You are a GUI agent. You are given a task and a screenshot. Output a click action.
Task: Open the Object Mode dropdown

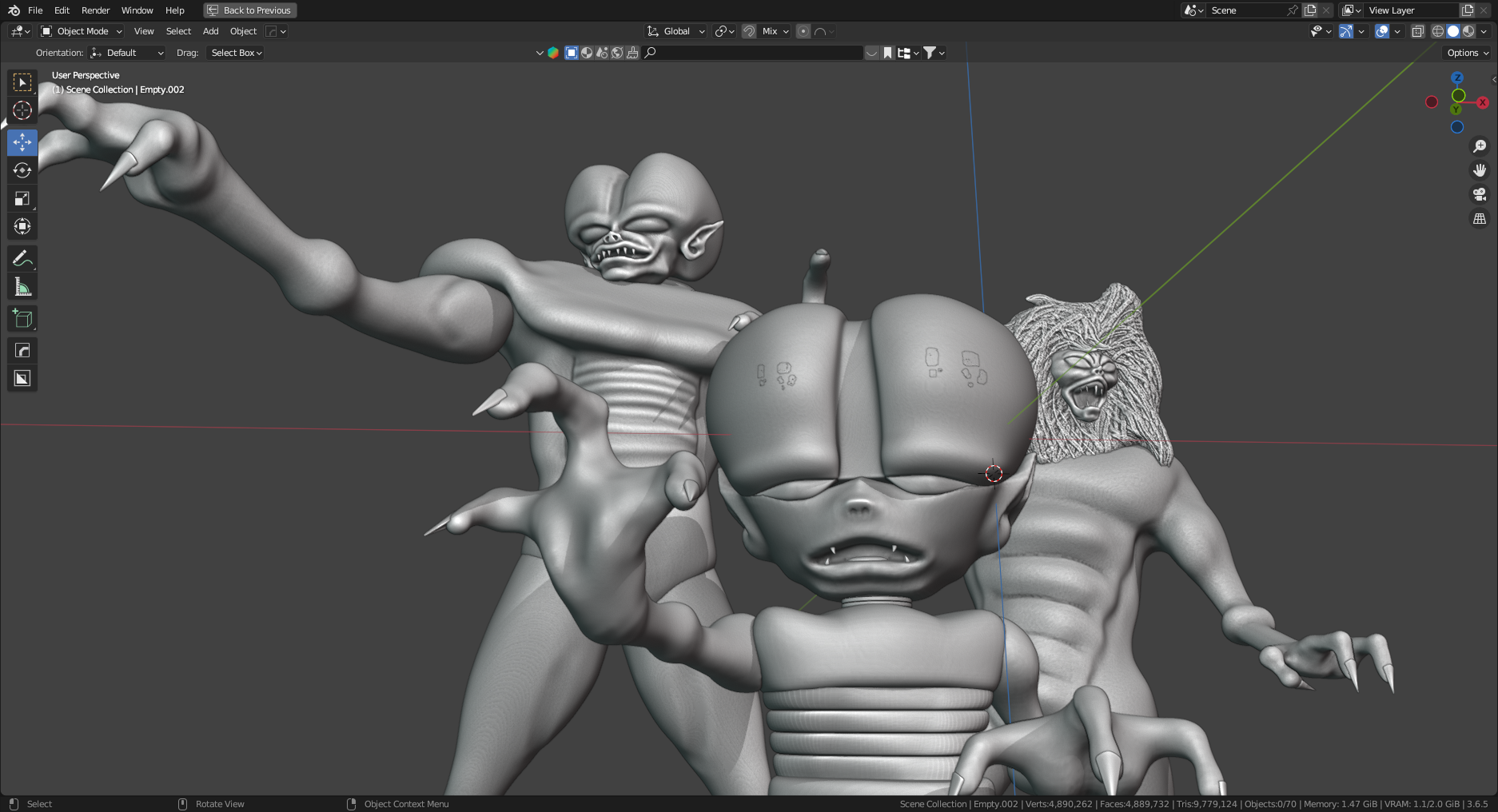(81, 31)
